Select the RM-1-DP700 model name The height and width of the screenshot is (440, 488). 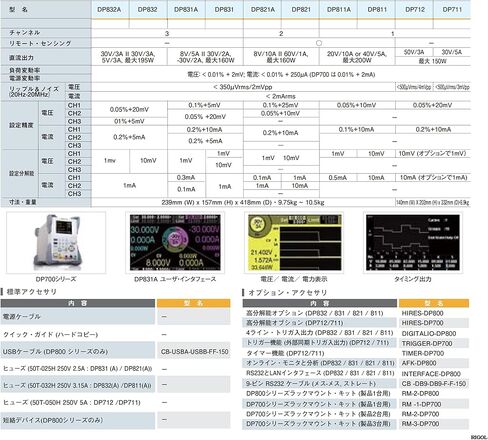421,404
